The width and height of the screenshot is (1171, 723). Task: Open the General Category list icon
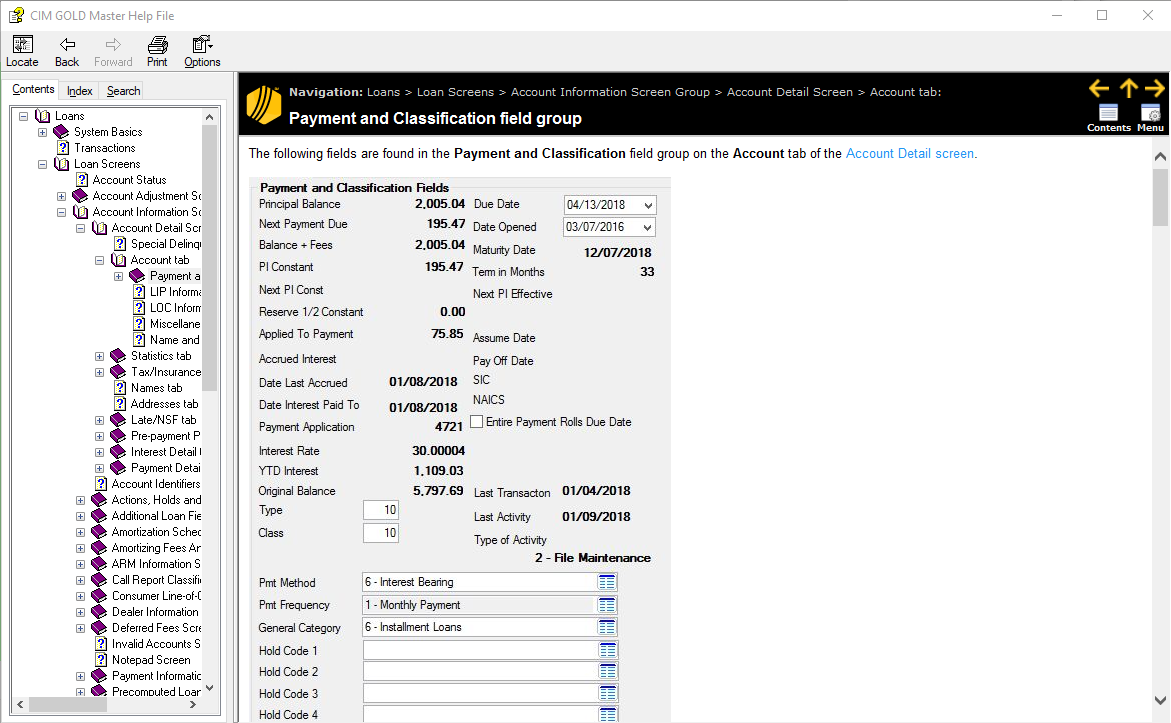(x=607, y=627)
